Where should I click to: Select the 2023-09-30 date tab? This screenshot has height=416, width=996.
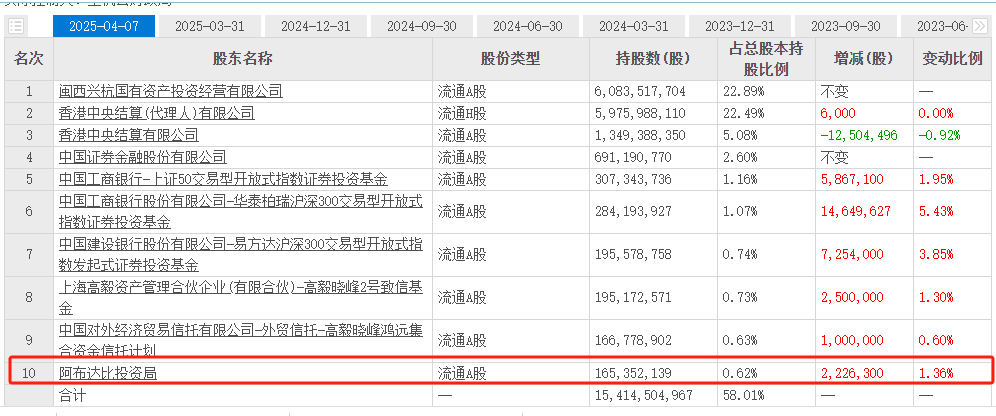tap(845, 26)
